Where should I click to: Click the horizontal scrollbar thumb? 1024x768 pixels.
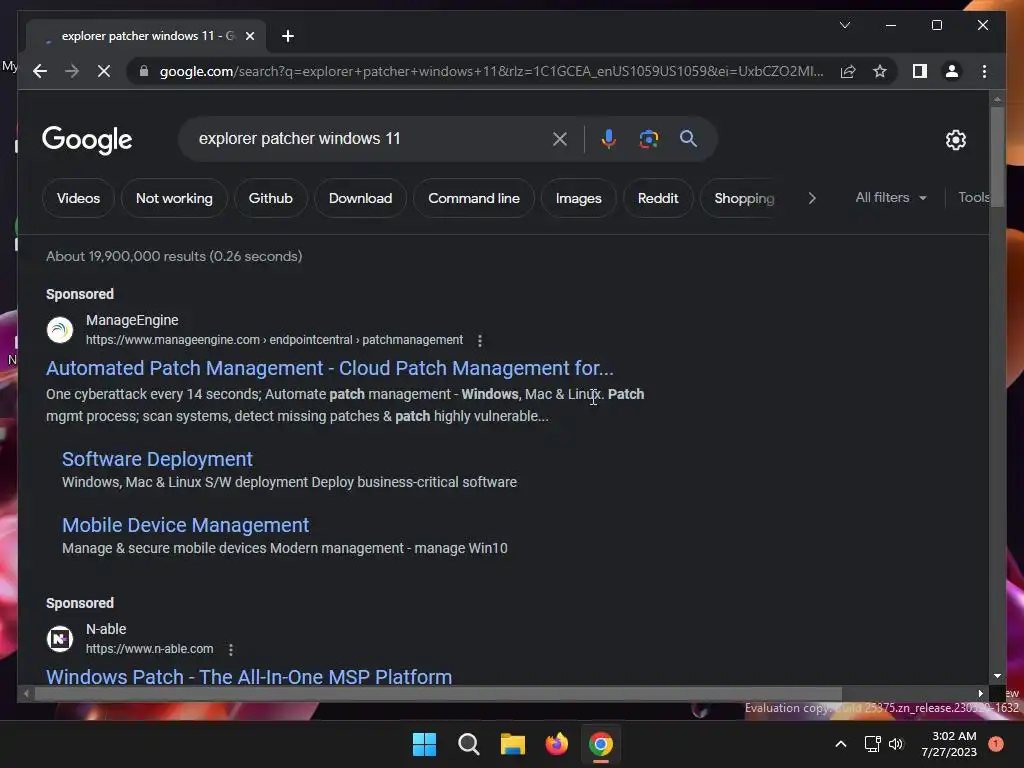tap(438, 694)
